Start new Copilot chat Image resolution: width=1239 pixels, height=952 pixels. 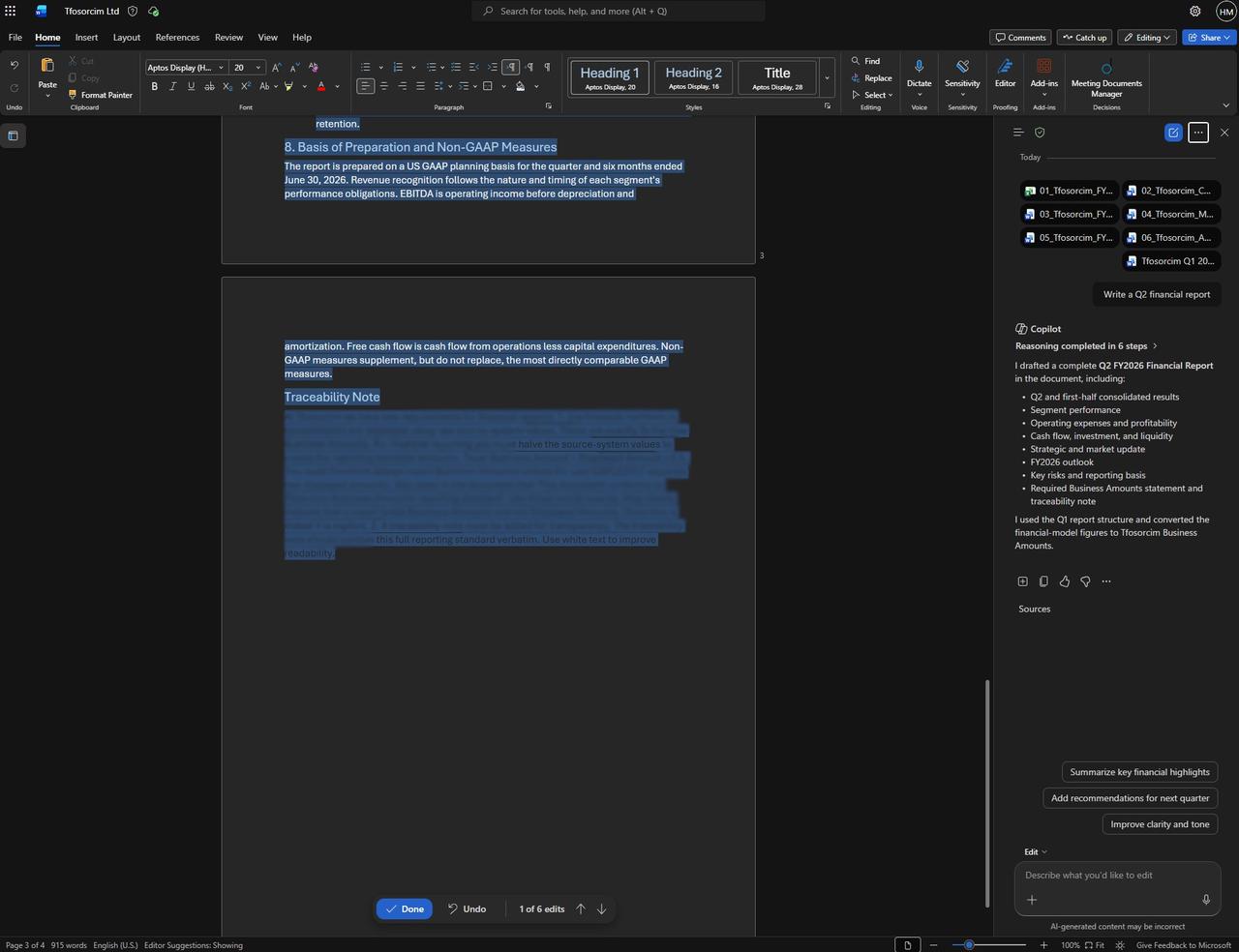point(1173,133)
